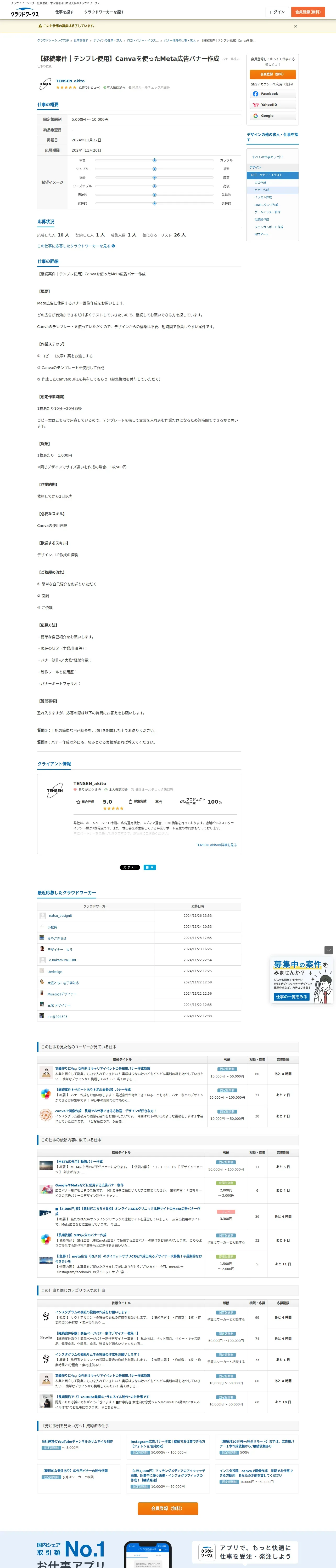Collapse the floating recruitment banner arrow

[x=328, y=950]
